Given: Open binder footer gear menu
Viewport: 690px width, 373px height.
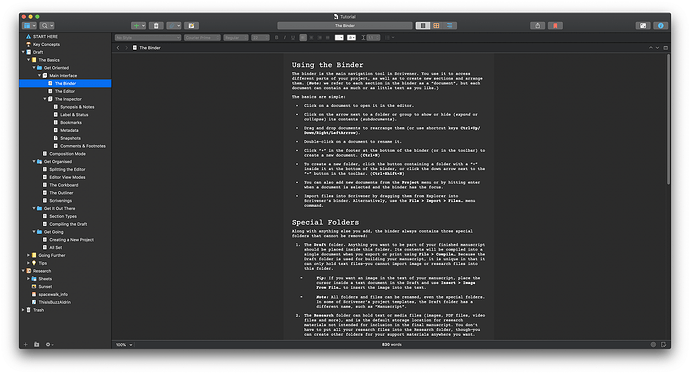Looking at the screenshot, I should [49, 344].
